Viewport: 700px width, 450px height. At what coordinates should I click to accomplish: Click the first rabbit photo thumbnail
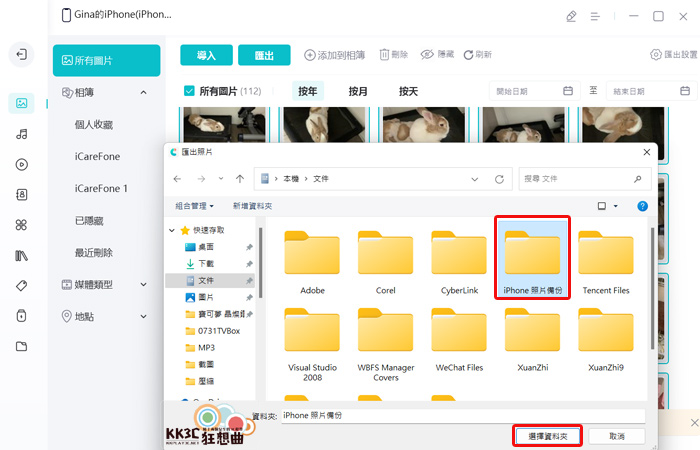225,125
